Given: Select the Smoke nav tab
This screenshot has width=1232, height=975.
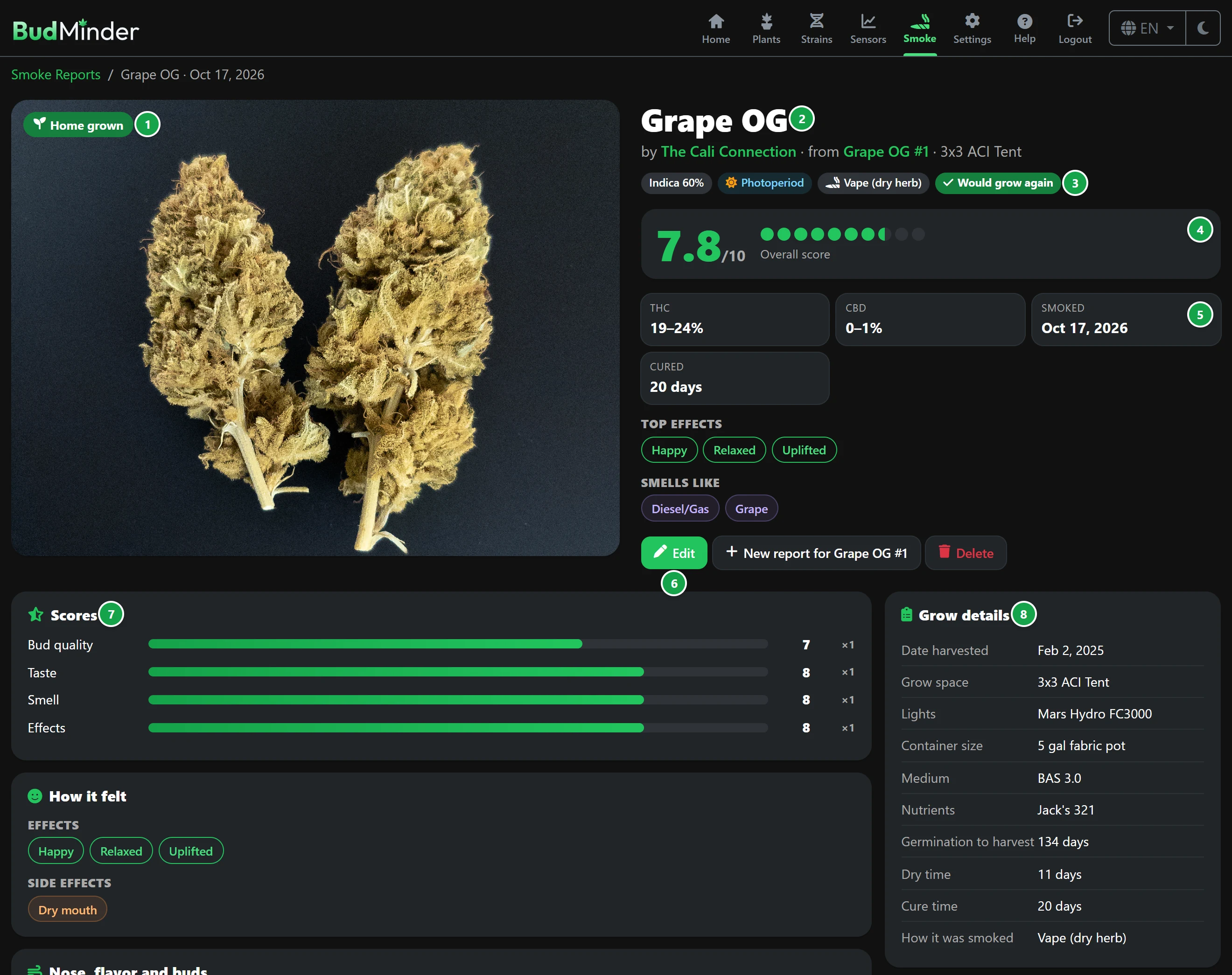Looking at the screenshot, I should 919,28.
